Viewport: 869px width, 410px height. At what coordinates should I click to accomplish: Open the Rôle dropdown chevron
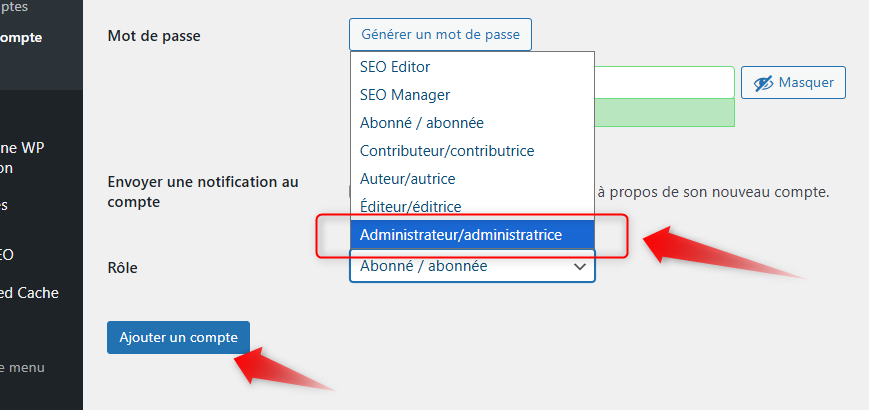click(x=579, y=267)
